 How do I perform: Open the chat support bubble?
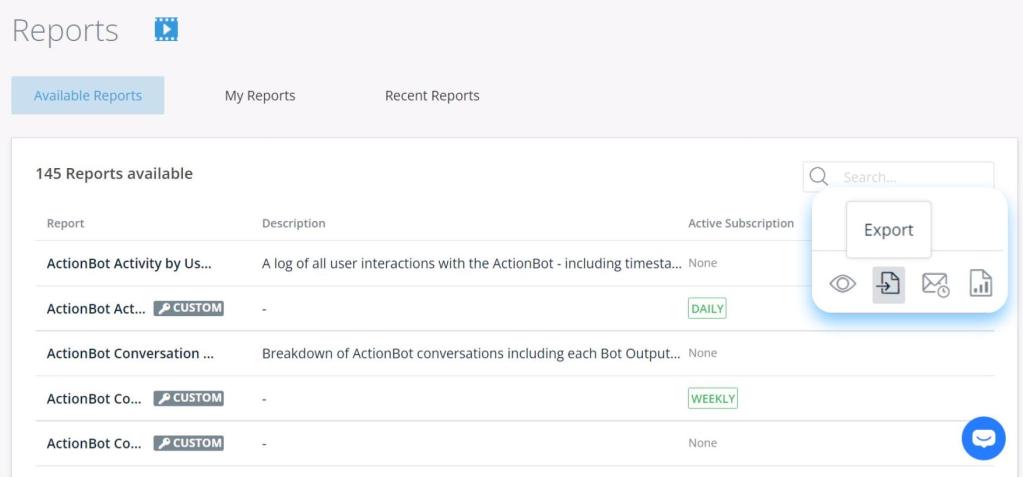[x=983, y=438]
